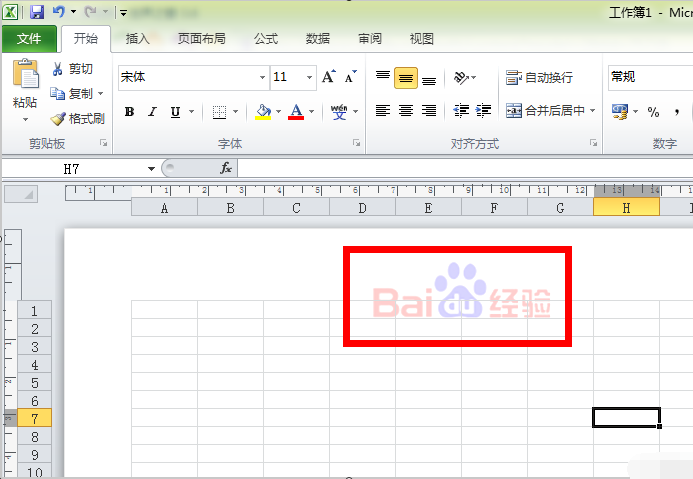Center cell text horizontally
Viewport: 693px width, 479px height.
(x=406, y=110)
